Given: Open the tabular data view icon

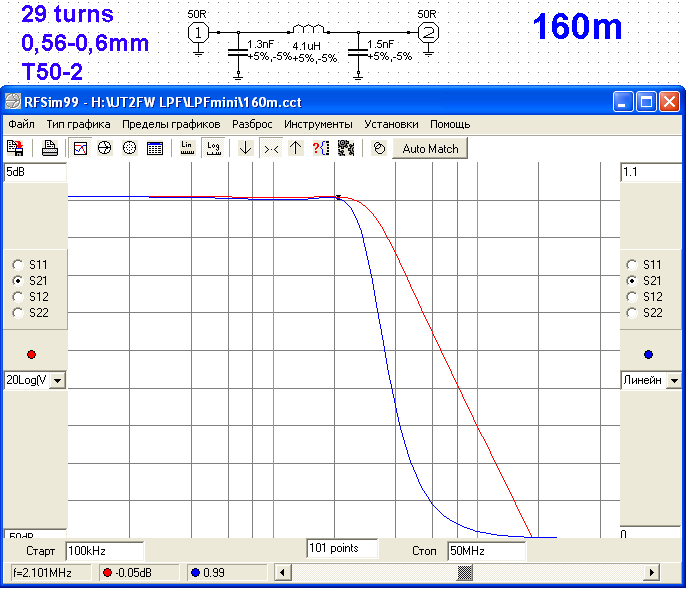Looking at the screenshot, I should coord(155,148).
